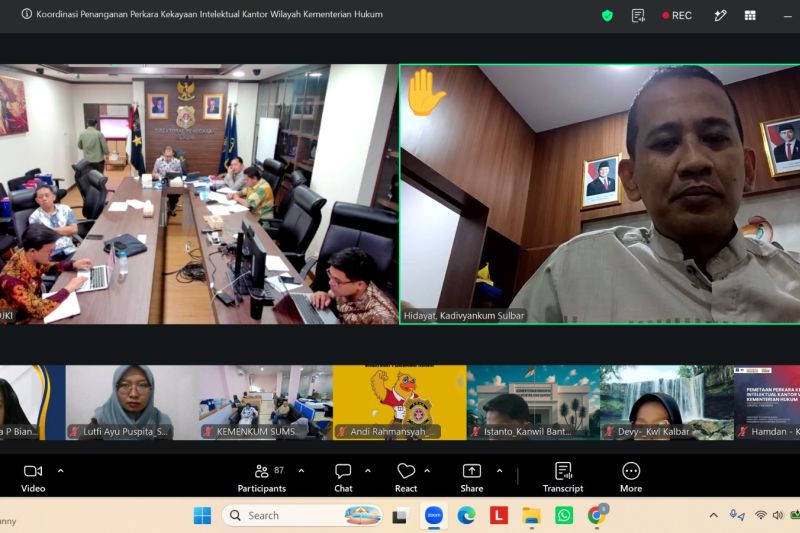The height and width of the screenshot is (533, 800).
Task: Select the Hidayat, Kadivyankum Sulbar video tile
Action: click(x=599, y=194)
